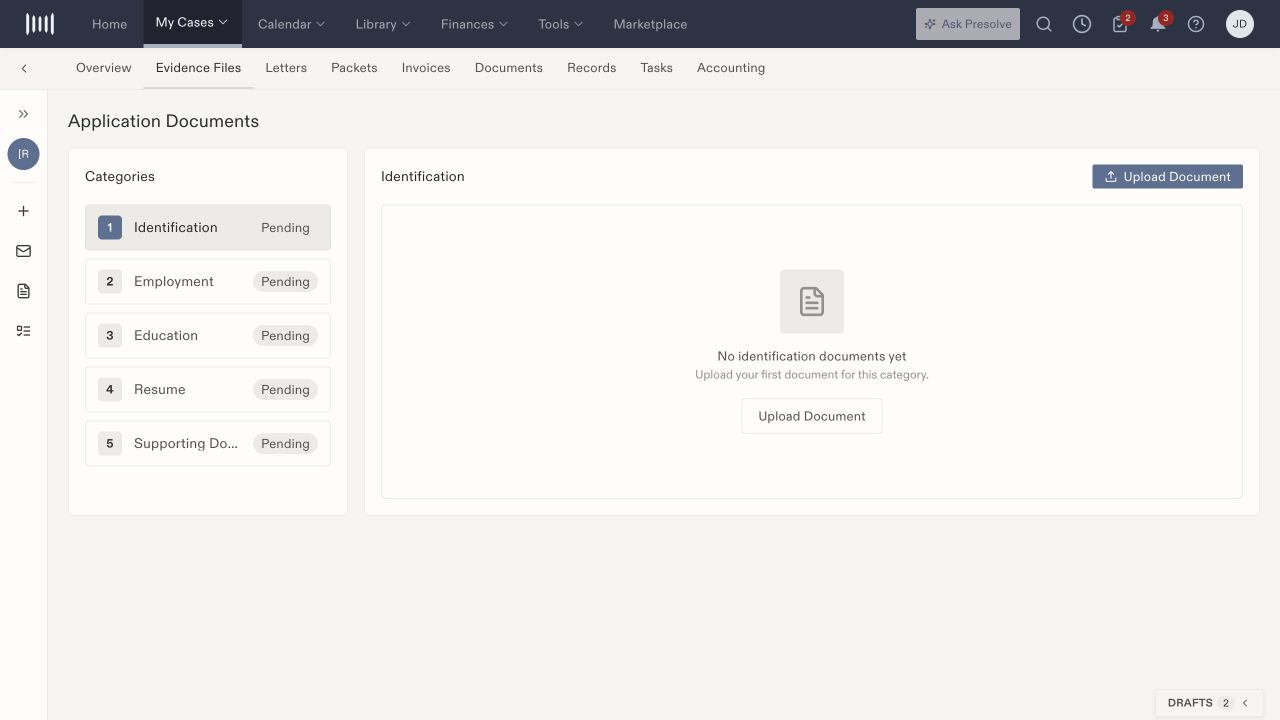
Task: Click the Presolve logo icon
Action: (40, 24)
